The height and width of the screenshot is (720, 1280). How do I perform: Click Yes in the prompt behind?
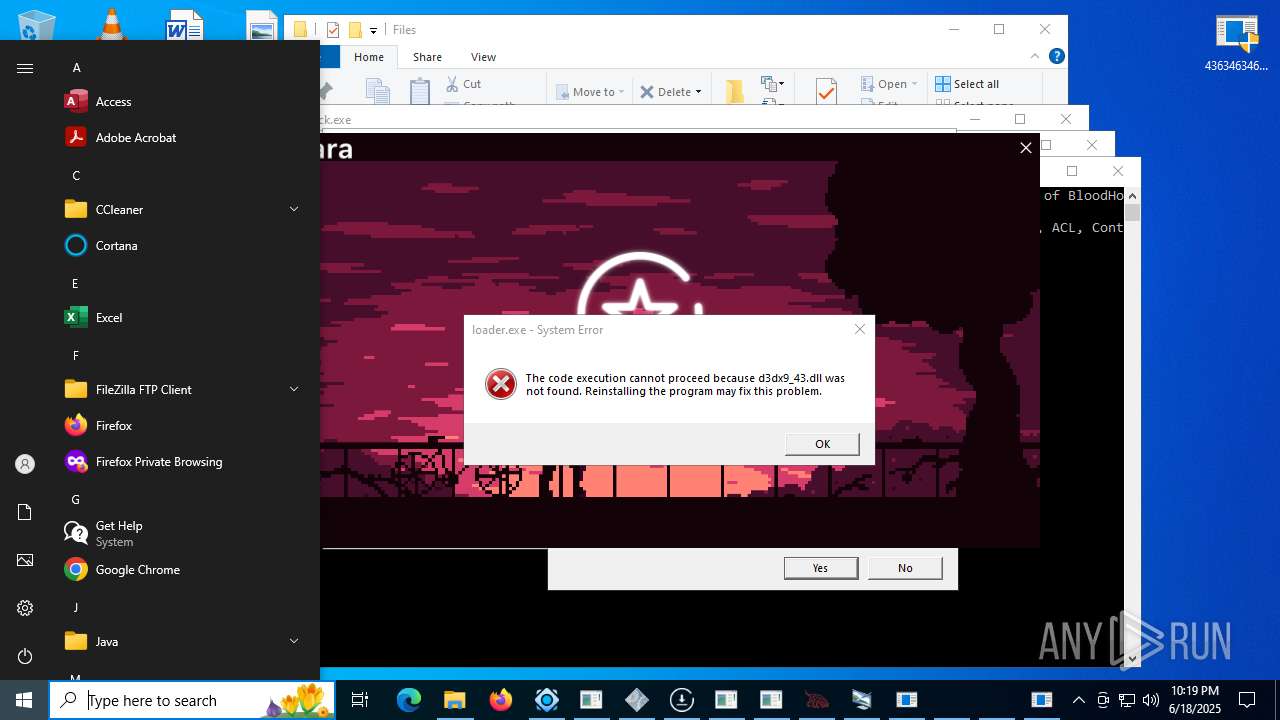[820, 568]
